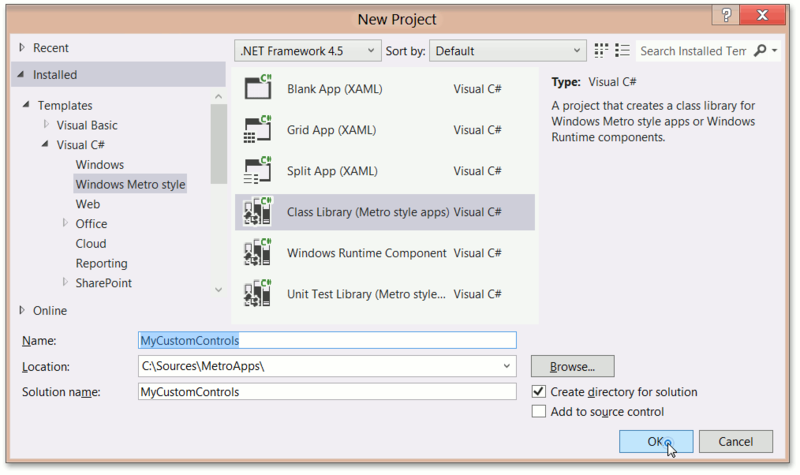800x475 pixels.
Task: Select Grid App (XAML) template name
Action: pos(331,130)
